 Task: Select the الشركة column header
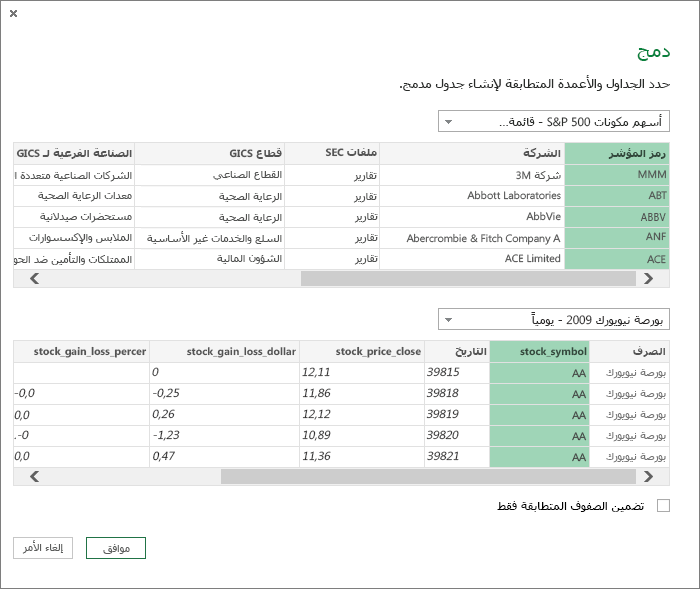pyautogui.click(x=472, y=154)
